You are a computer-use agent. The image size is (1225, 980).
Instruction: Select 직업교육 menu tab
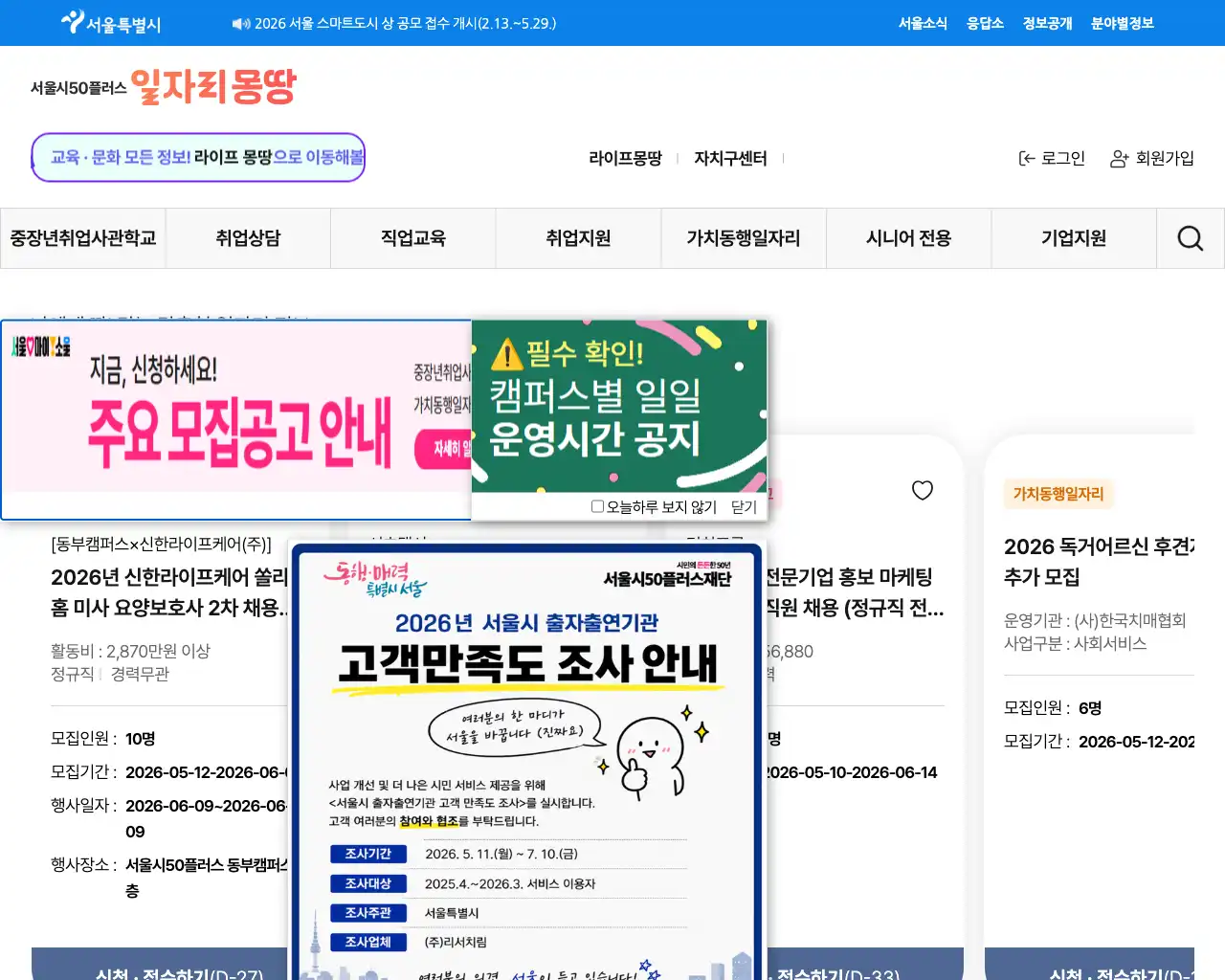413,238
